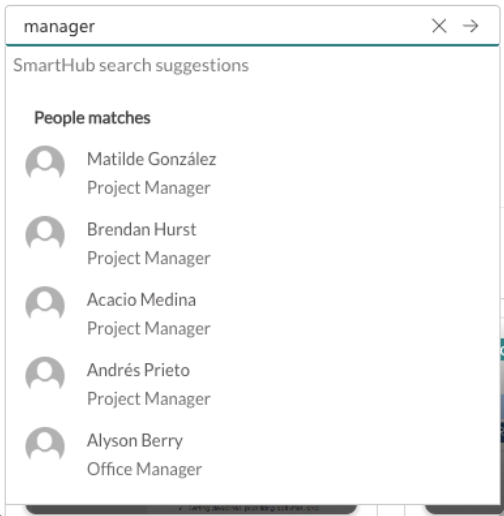Submit the search using the arrow icon
Screen dimensions: 504x516
tap(470, 26)
